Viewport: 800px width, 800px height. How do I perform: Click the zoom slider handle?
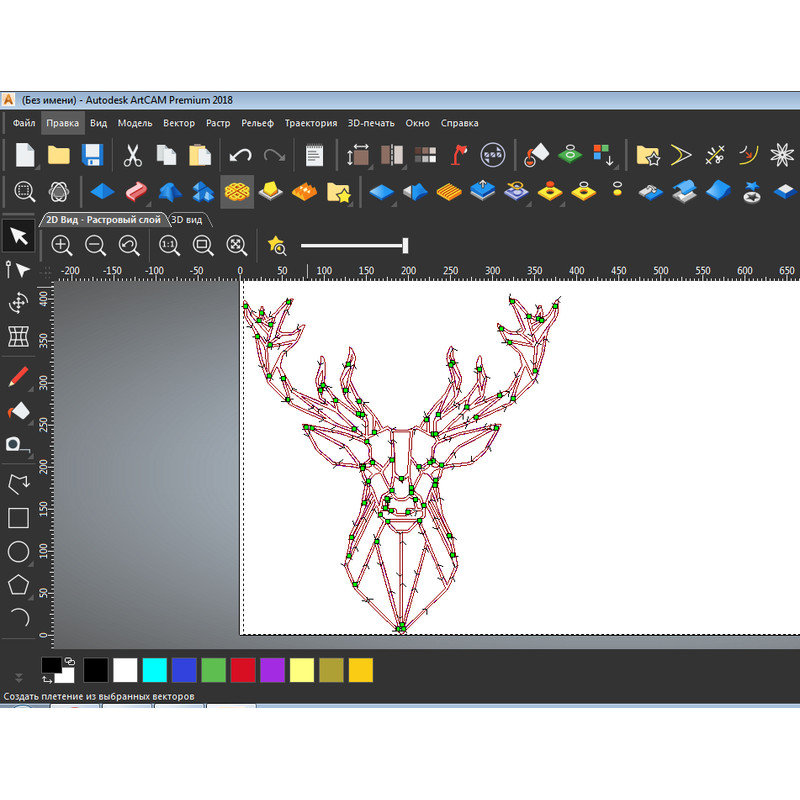(x=405, y=244)
